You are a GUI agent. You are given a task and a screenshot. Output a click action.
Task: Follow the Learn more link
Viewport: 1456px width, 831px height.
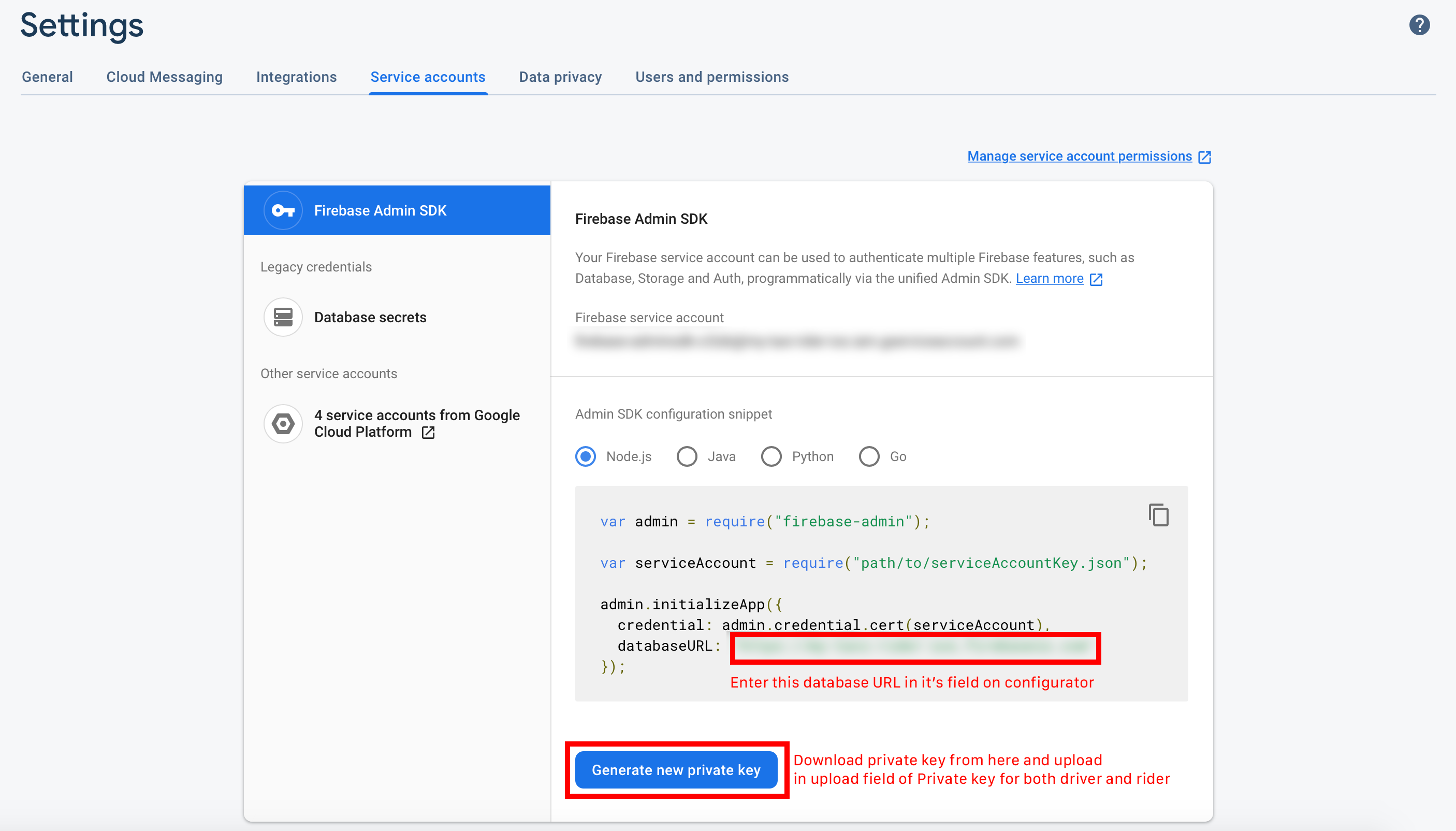tap(1049, 279)
